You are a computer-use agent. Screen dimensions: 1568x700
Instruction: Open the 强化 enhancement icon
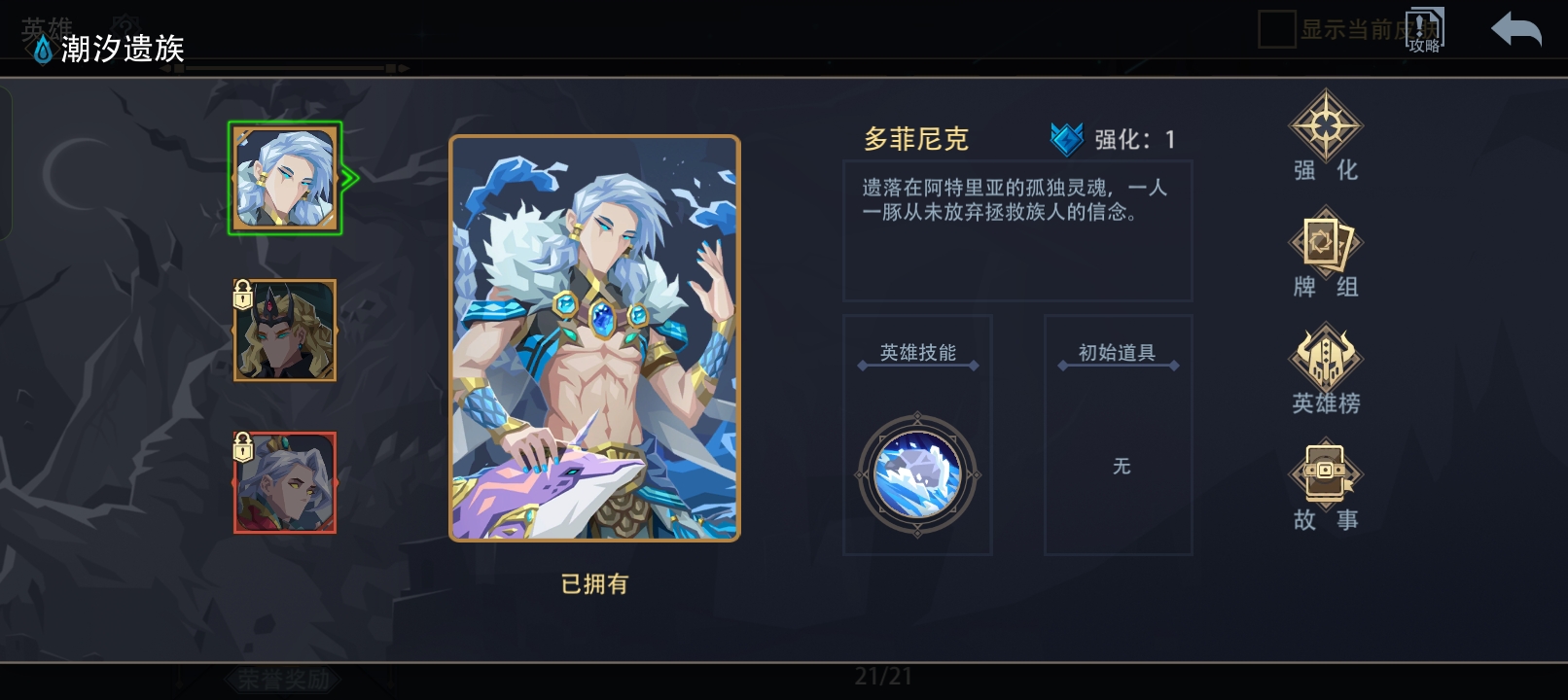click(1325, 126)
